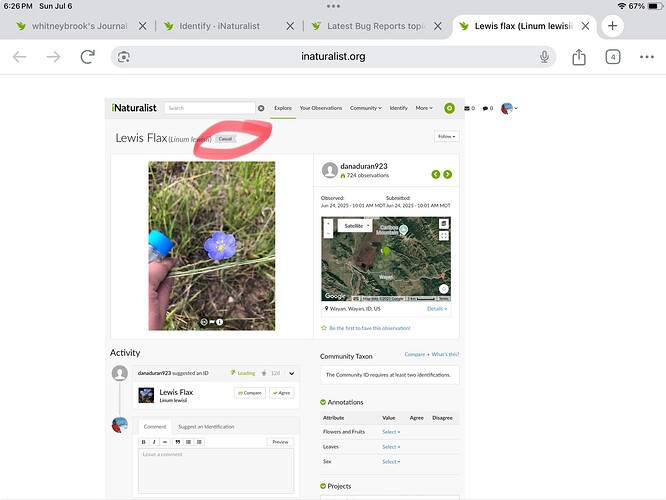The image size is (666, 500).
Task: Open danaduran923's profile link
Action: pos(364,166)
